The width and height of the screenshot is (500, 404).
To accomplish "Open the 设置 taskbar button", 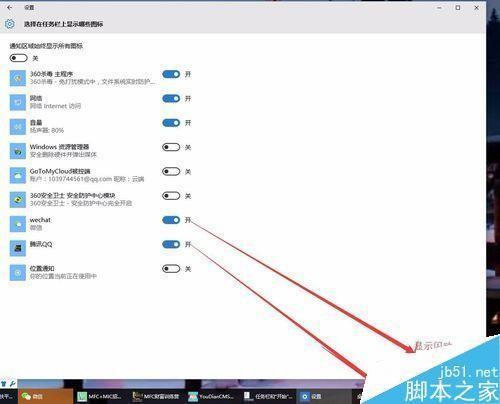I will tap(325, 396).
